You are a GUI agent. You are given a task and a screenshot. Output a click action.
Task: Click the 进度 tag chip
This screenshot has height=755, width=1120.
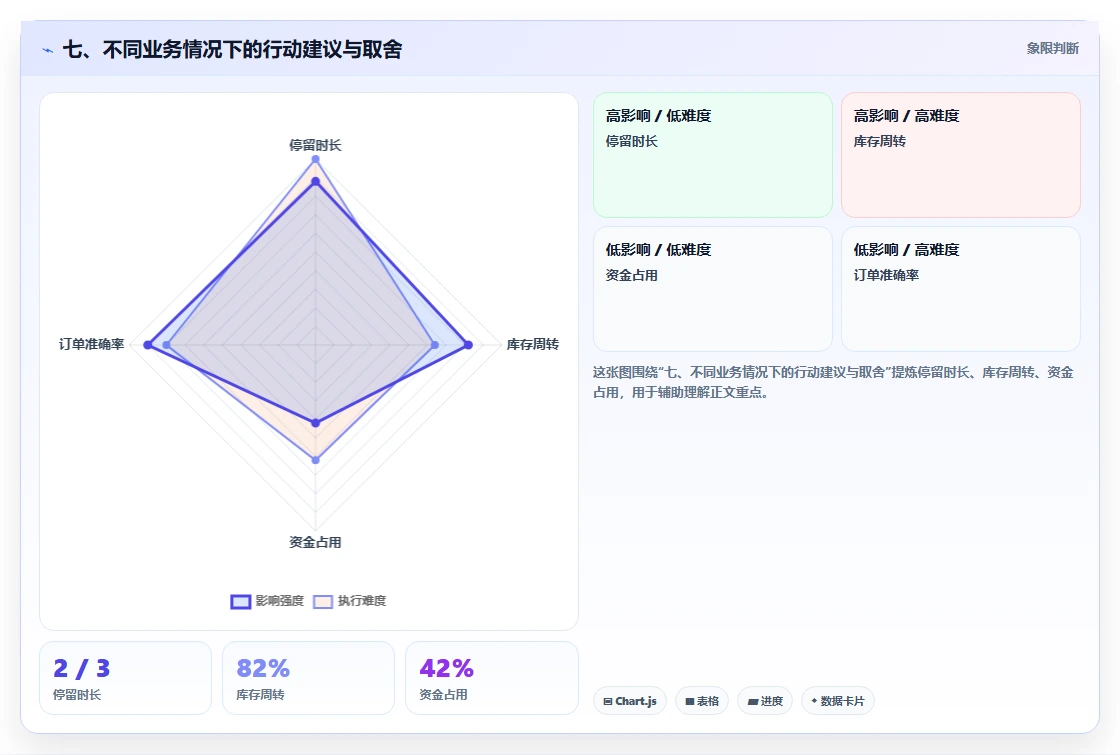765,701
